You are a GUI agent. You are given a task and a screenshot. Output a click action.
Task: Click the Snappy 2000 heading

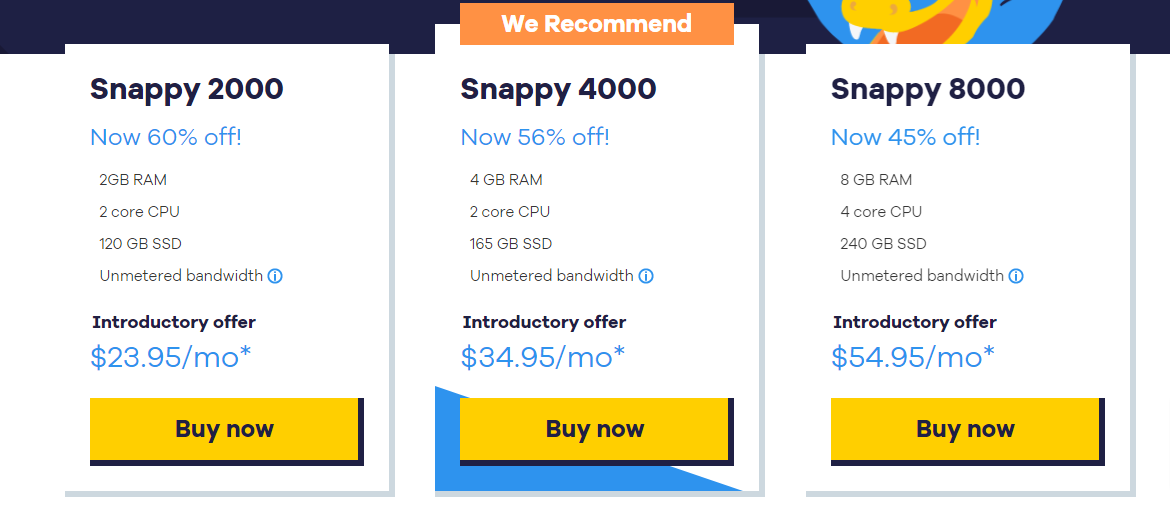pyautogui.click(x=187, y=90)
